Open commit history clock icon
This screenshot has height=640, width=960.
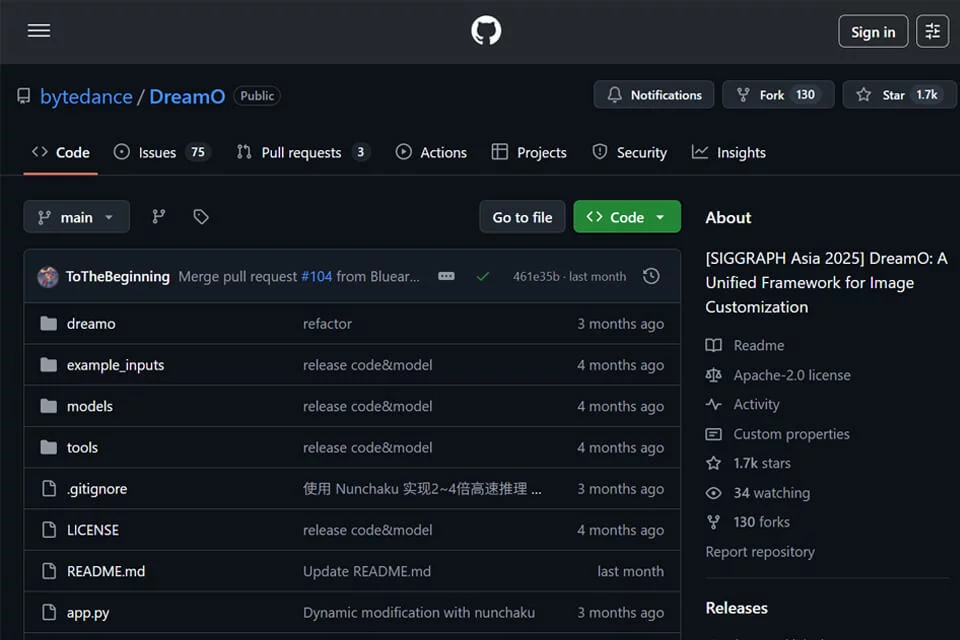(x=651, y=276)
